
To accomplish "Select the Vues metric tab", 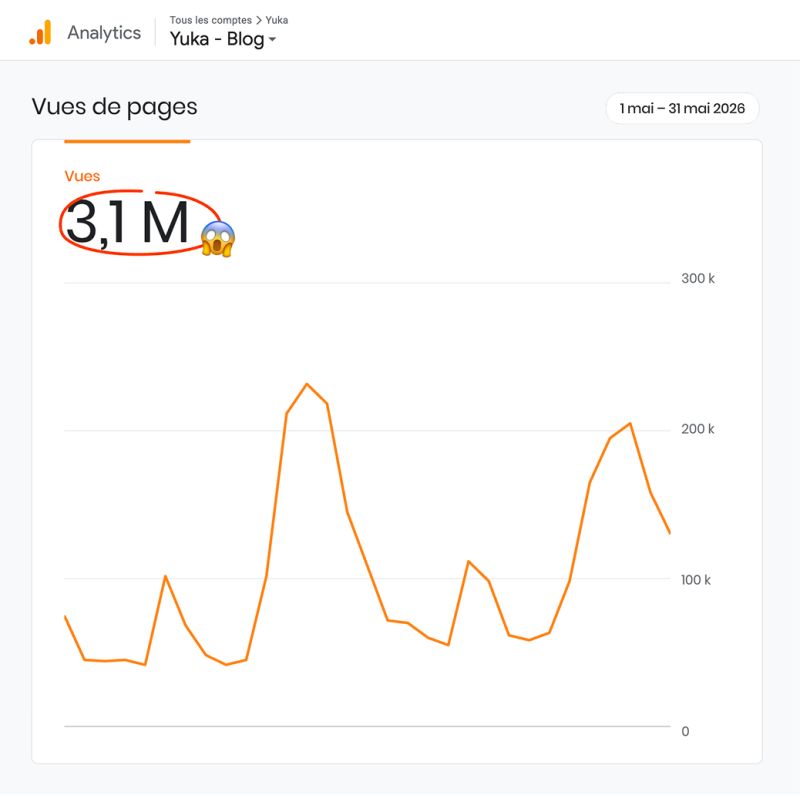I will pyautogui.click(x=82, y=176).
